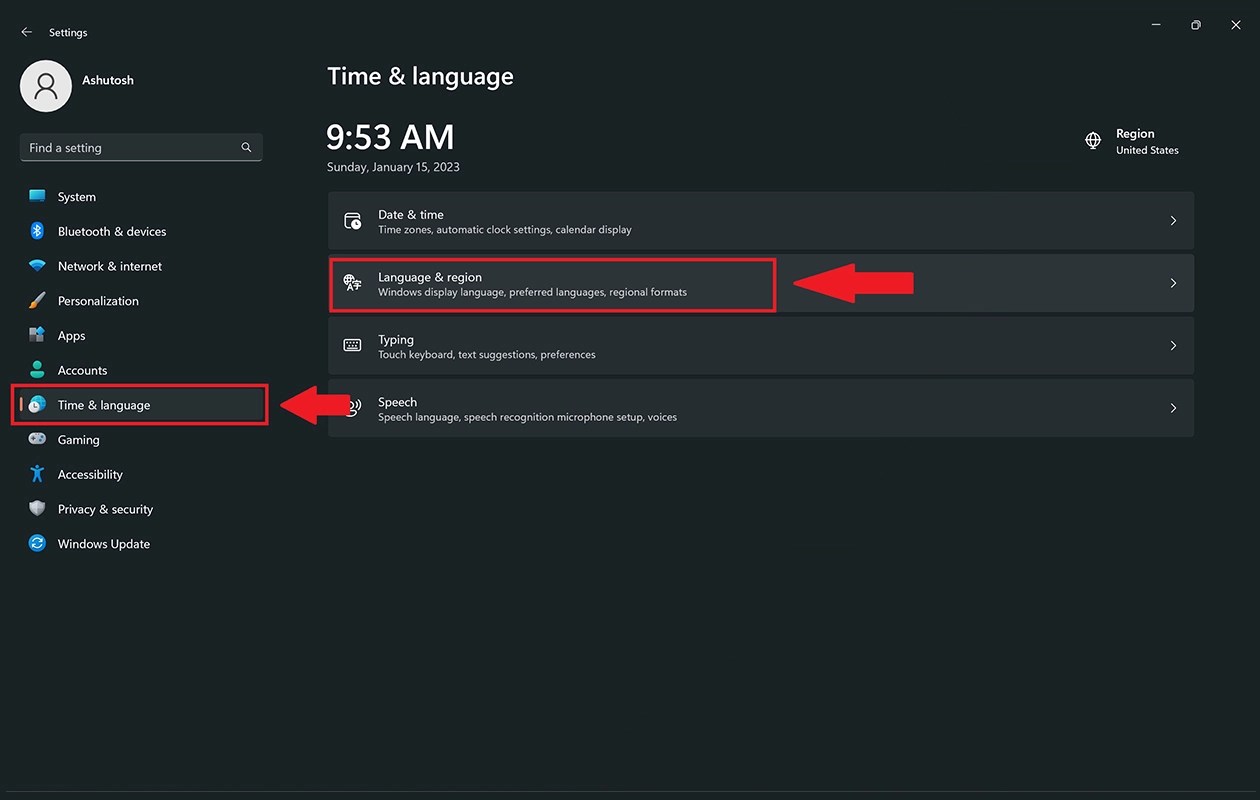Screen dimensions: 1260x800
Task: Click the back arrow icon in Settings
Action: [26, 32]
